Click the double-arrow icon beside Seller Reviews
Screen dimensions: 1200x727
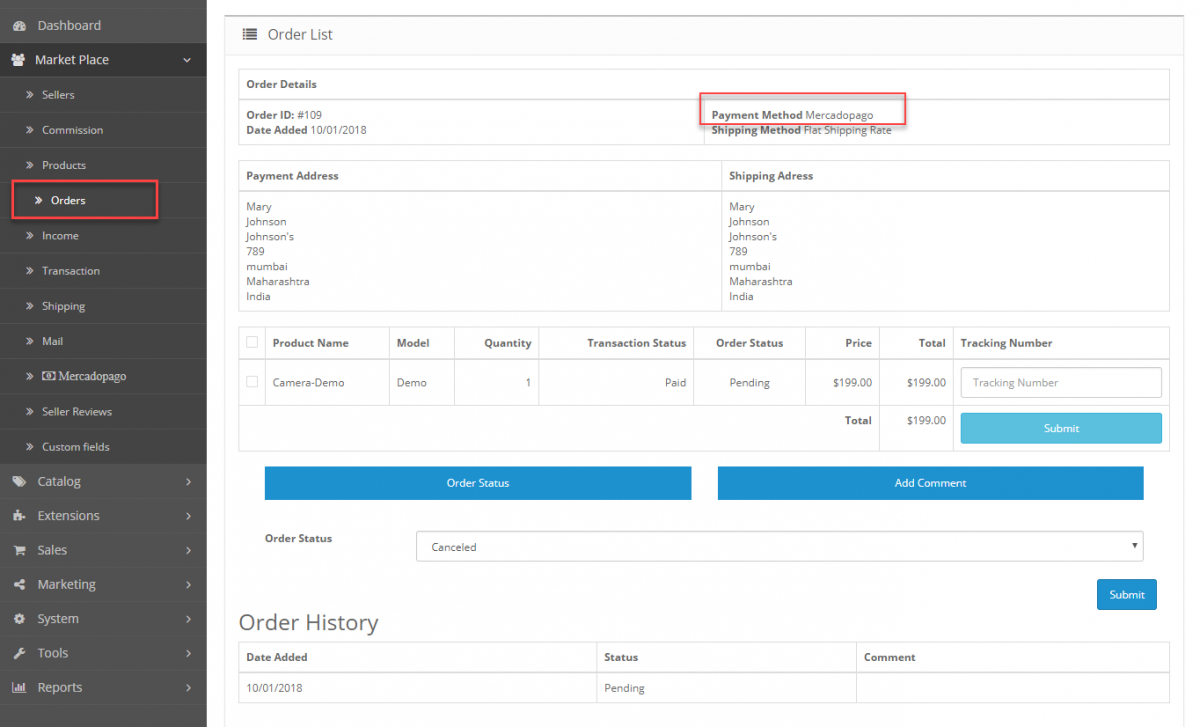click(30, 412)
